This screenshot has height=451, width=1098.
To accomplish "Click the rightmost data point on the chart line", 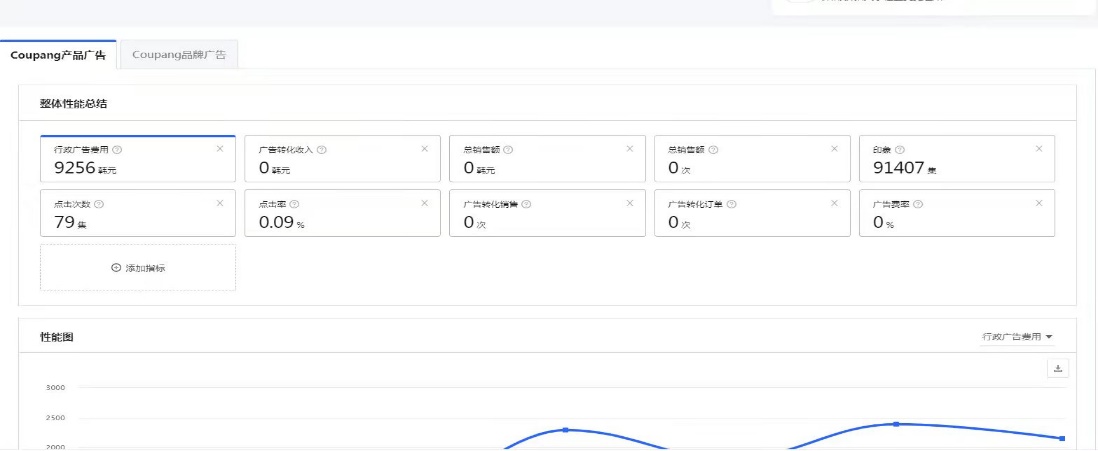I will (x=1062, y=438).
